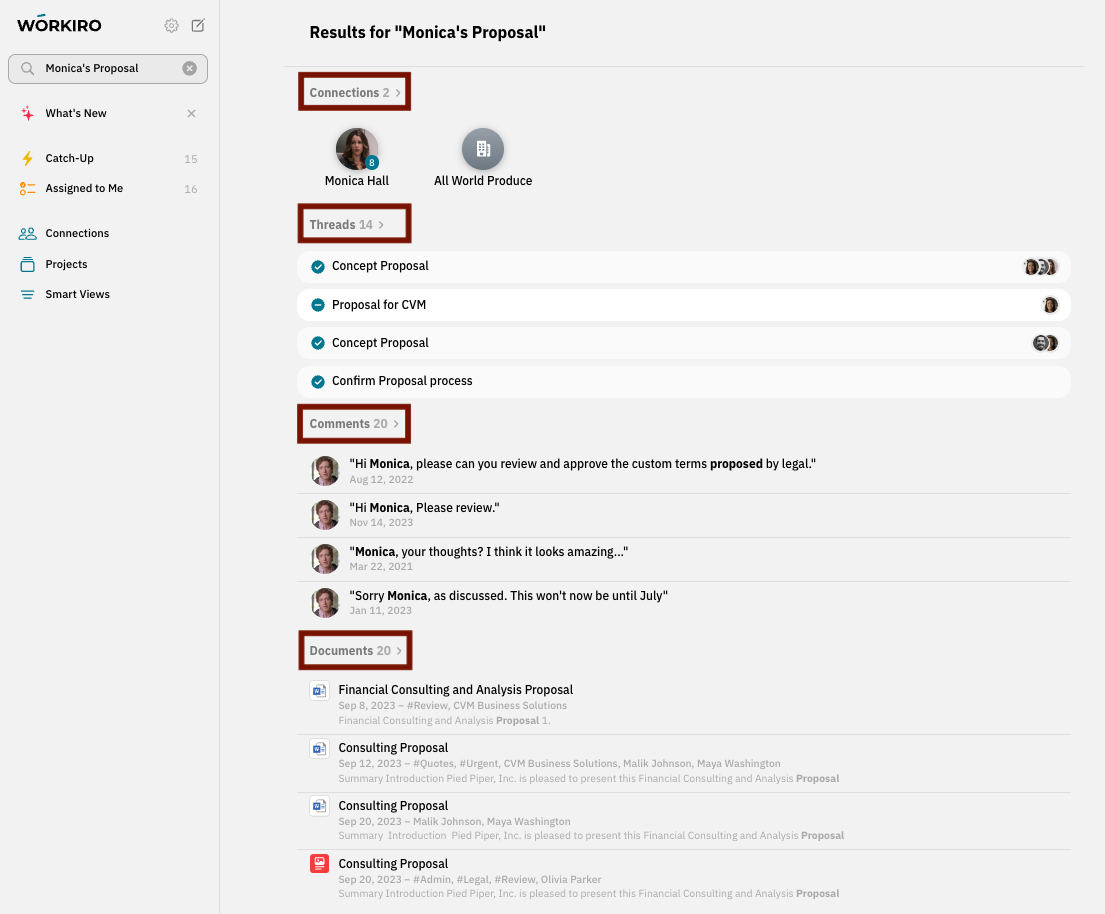The width and height of the screenshot is (1105, 914).
Task: Click Word icon of Financial Consulting document
Action: pyautogui.click(x=319, y=690)
